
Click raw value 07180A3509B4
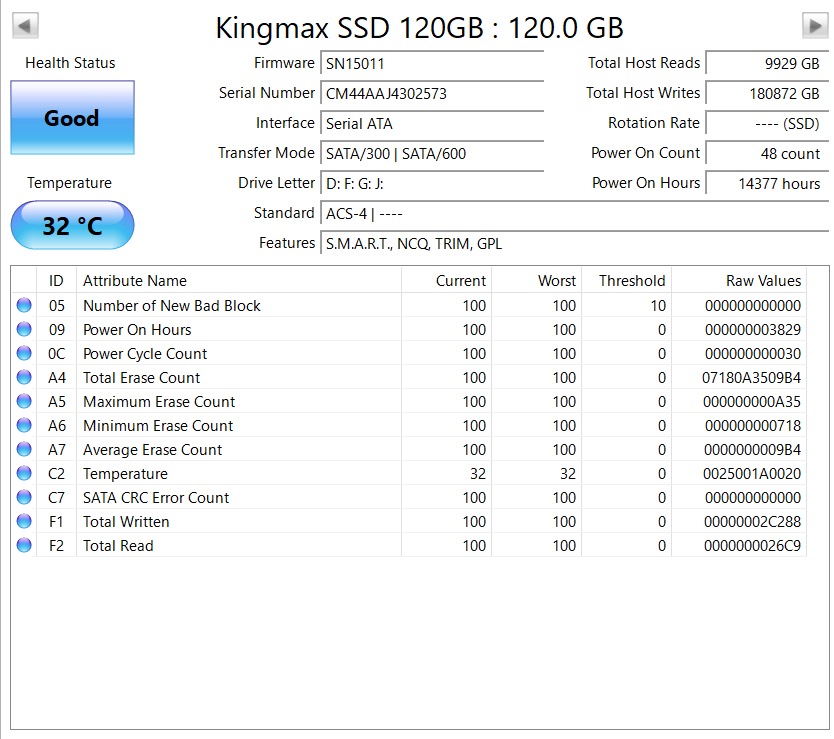(x=751, y=377)
